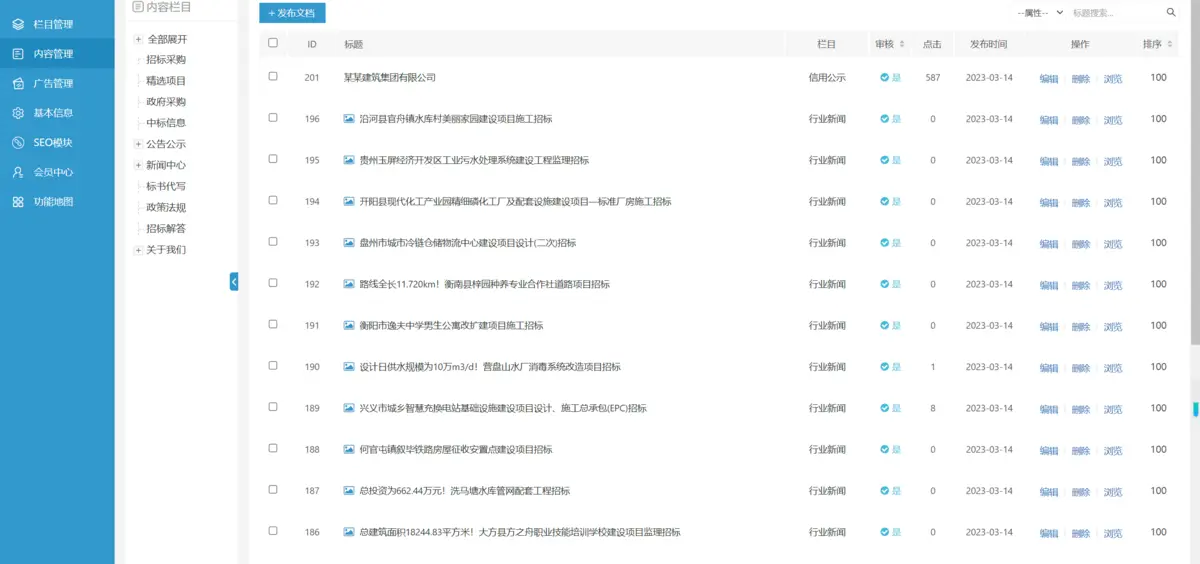Viewport: 1200px width, 564px height.
Task: Check the box for row ID 201
Action: [273, 76]
